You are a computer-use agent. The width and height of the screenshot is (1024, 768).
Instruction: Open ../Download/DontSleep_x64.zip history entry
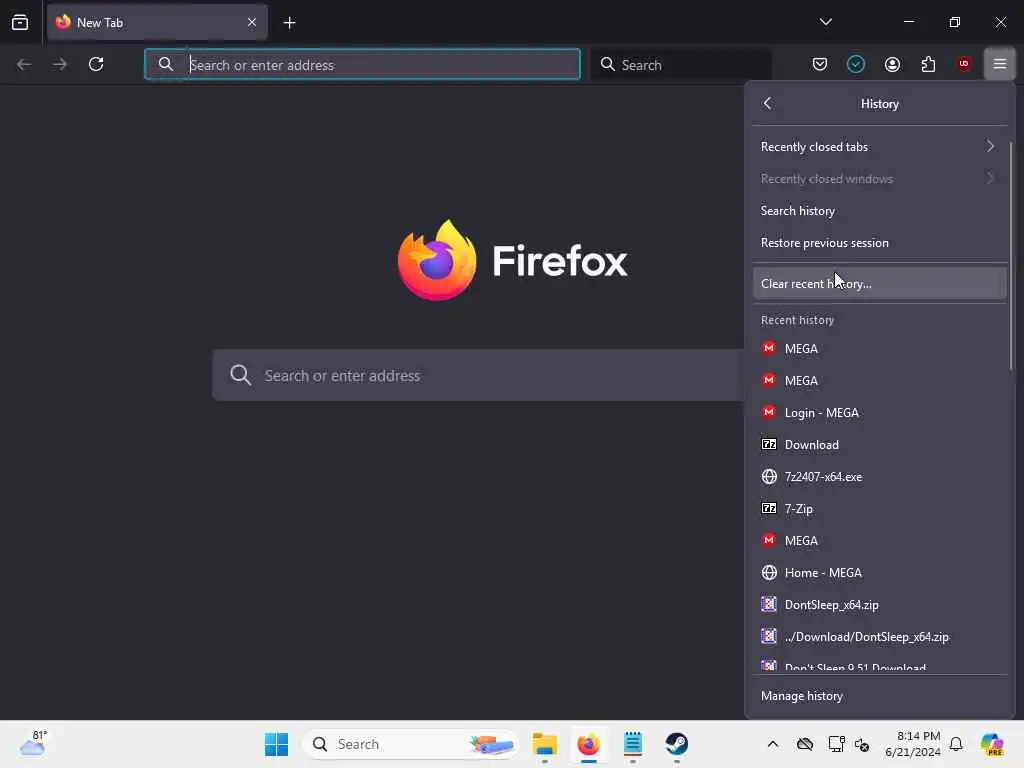[x=879, y=636]
